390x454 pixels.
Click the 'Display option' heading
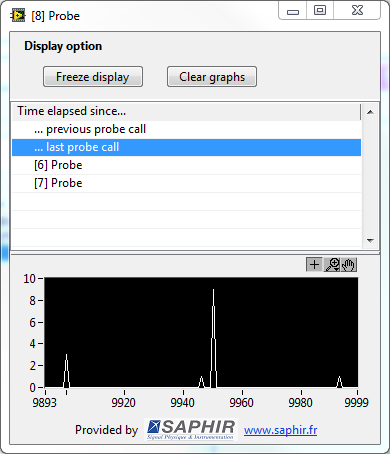click(x=63, y=46)
